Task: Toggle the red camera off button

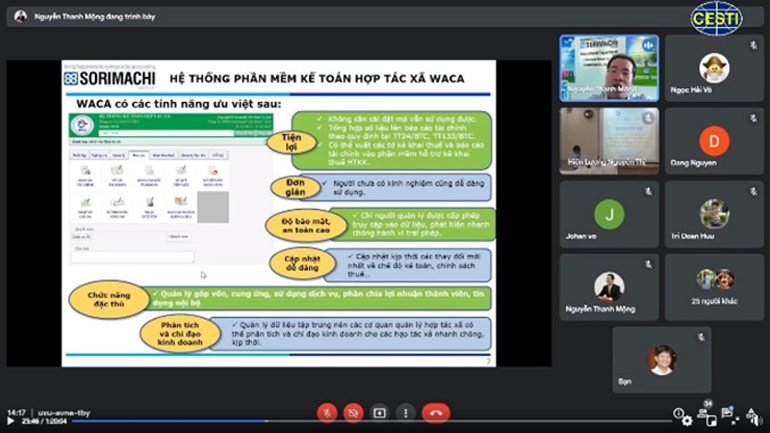Action: (x=353, y=413)
